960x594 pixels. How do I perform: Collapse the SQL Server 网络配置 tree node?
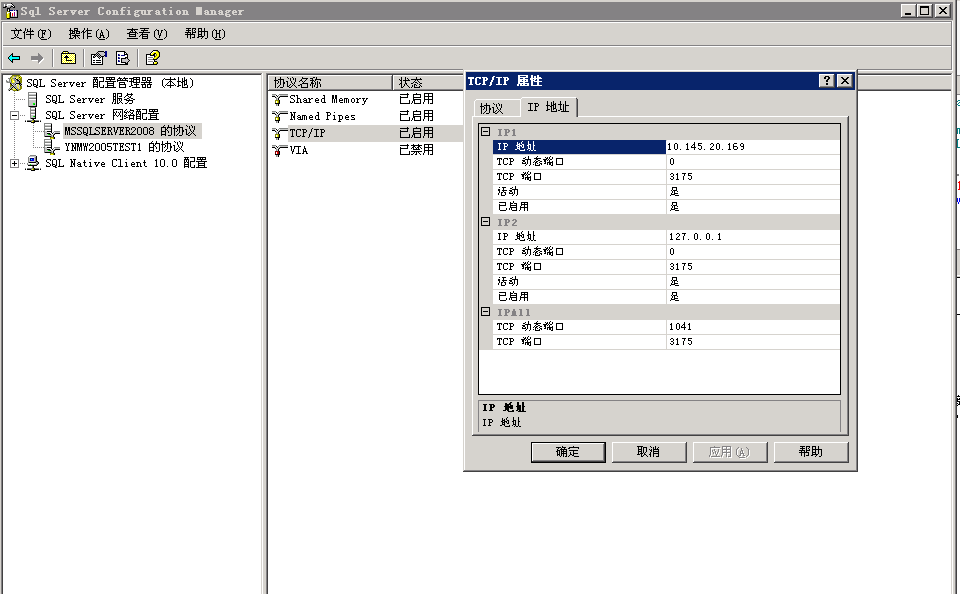[x=14, y=115]
